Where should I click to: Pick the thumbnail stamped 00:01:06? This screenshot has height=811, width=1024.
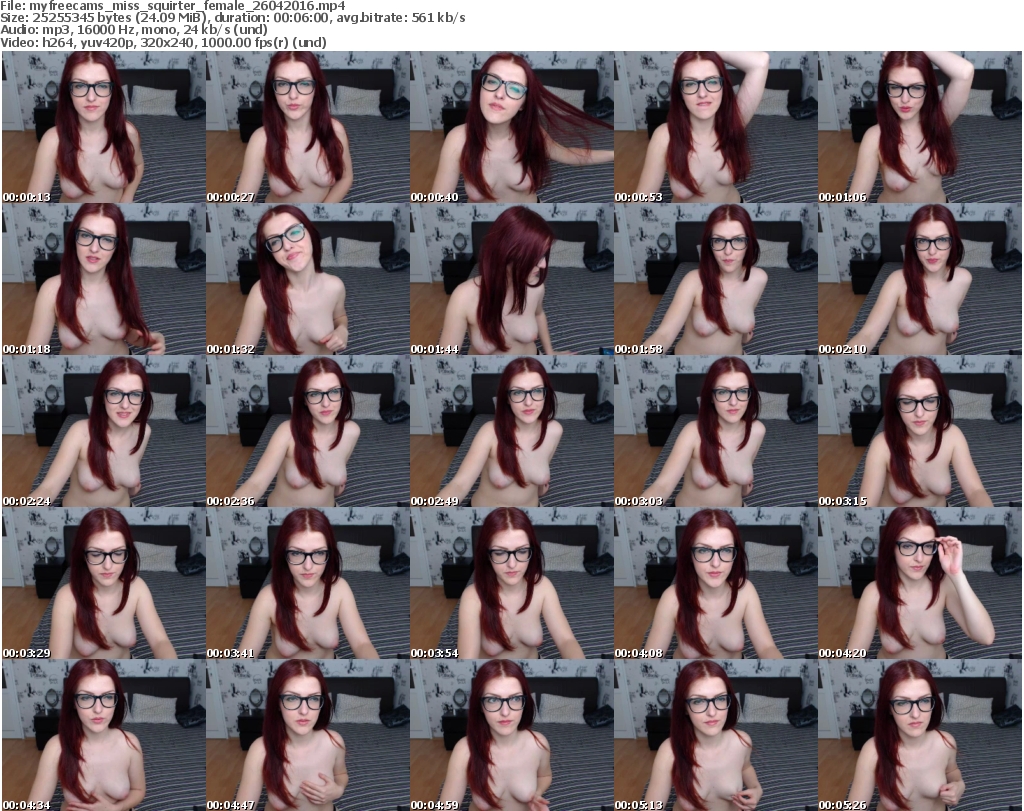(x=920, y=127)
